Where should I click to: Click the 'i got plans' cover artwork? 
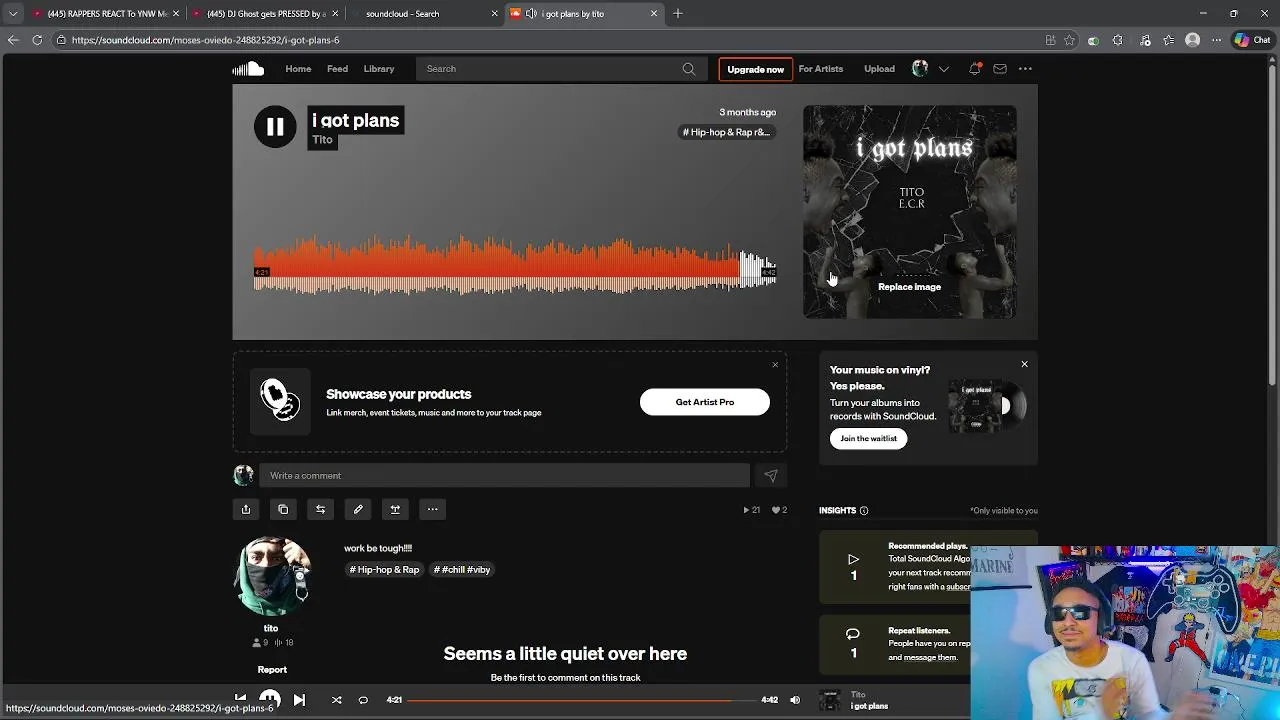click(x=909, y=212)
